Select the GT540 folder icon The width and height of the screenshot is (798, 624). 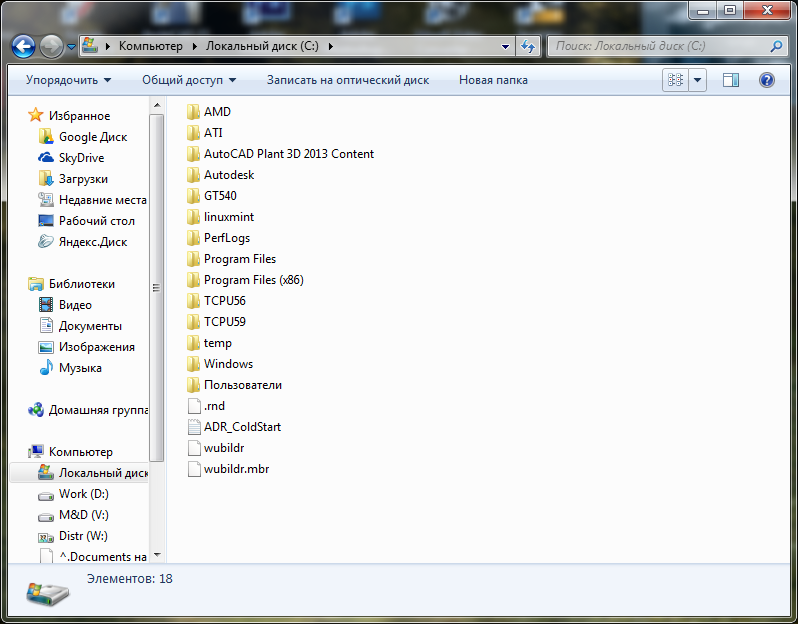click(193, 196)
